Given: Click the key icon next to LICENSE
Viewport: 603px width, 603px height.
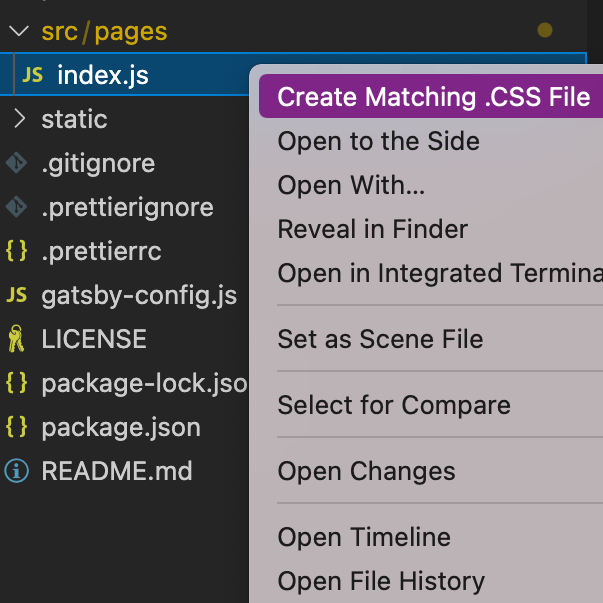Looking at the screenshot, I should tap(16, 339).
